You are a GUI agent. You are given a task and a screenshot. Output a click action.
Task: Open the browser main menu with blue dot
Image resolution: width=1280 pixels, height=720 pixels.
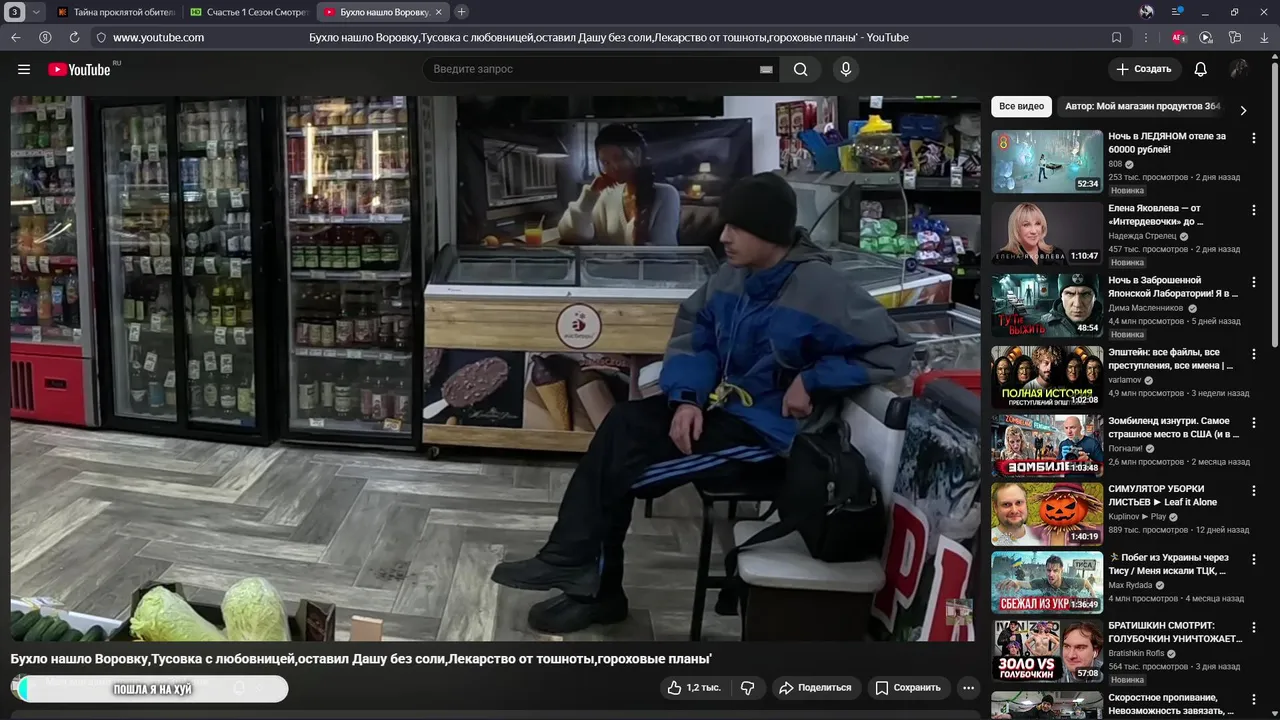(1178, 12)
